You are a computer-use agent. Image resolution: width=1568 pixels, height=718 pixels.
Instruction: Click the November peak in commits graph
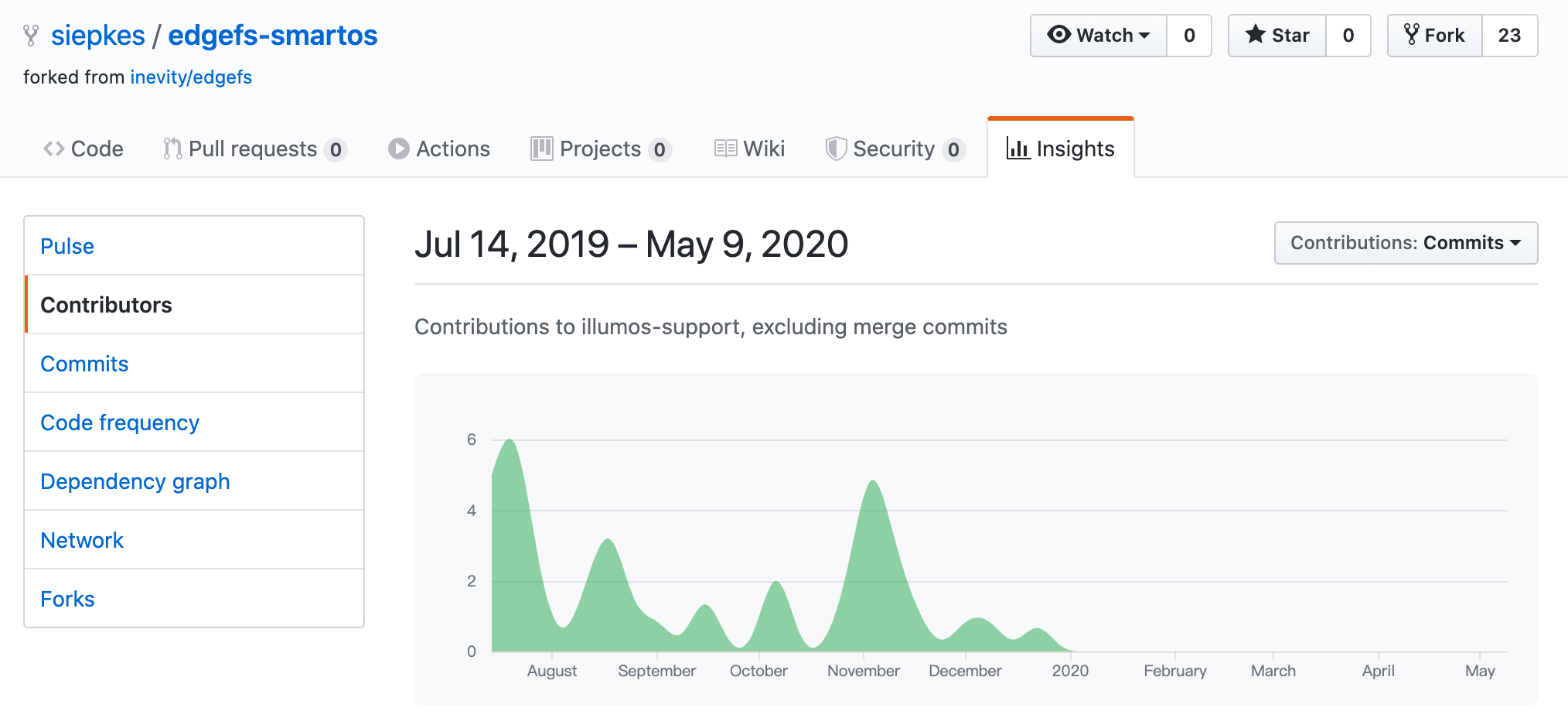(873, 484)
